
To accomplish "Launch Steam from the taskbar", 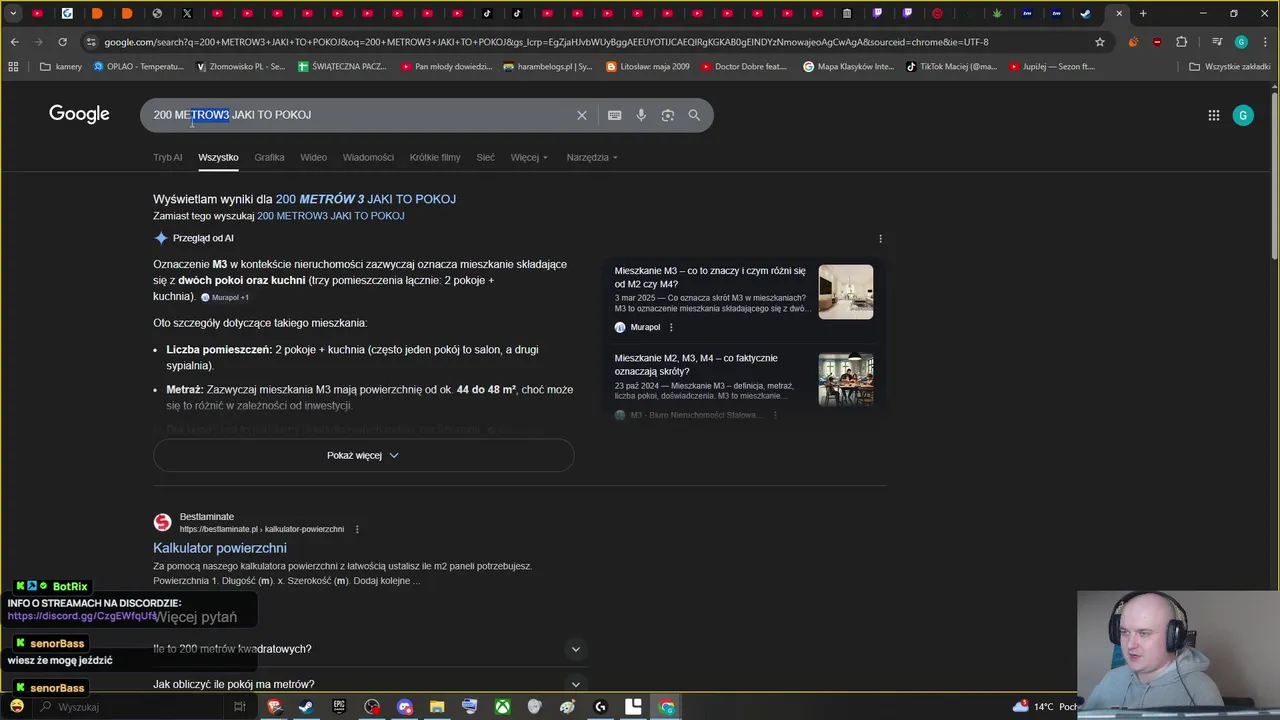I will coord(306,707).
